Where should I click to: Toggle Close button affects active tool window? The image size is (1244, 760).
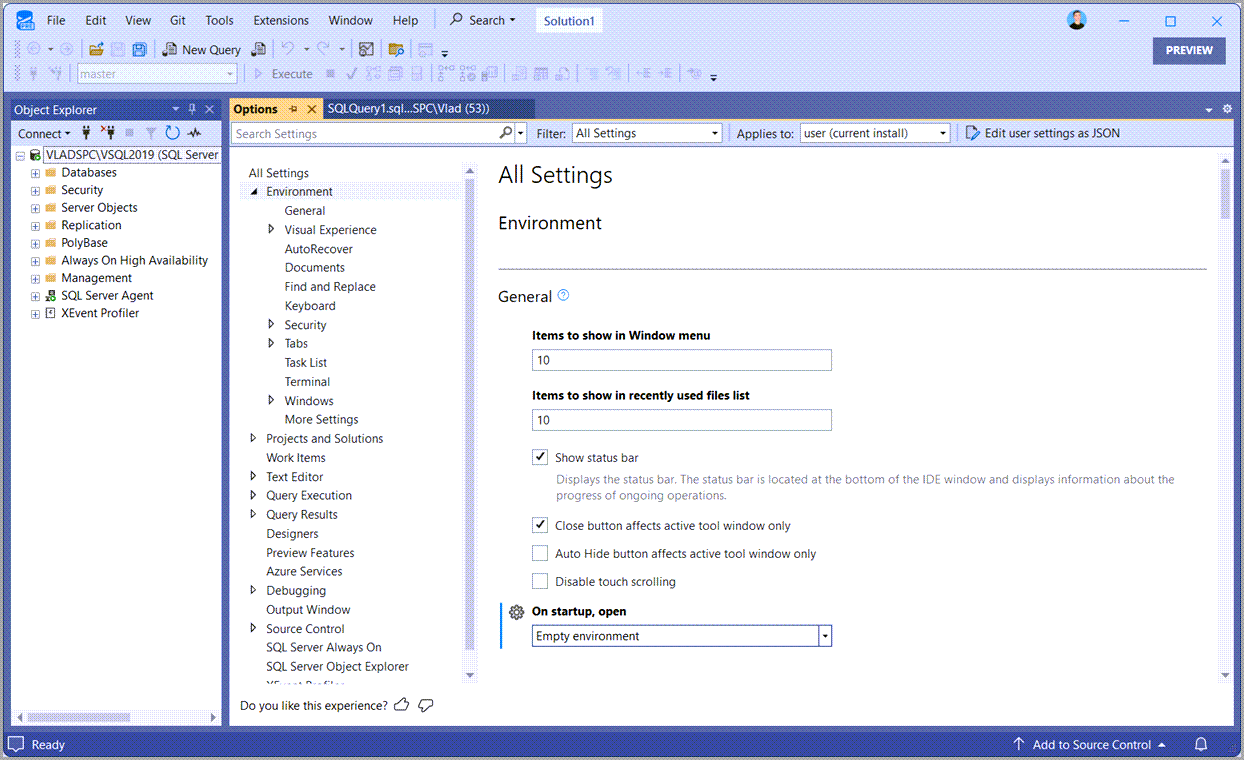pyautogui.click(x=540, y=525)
